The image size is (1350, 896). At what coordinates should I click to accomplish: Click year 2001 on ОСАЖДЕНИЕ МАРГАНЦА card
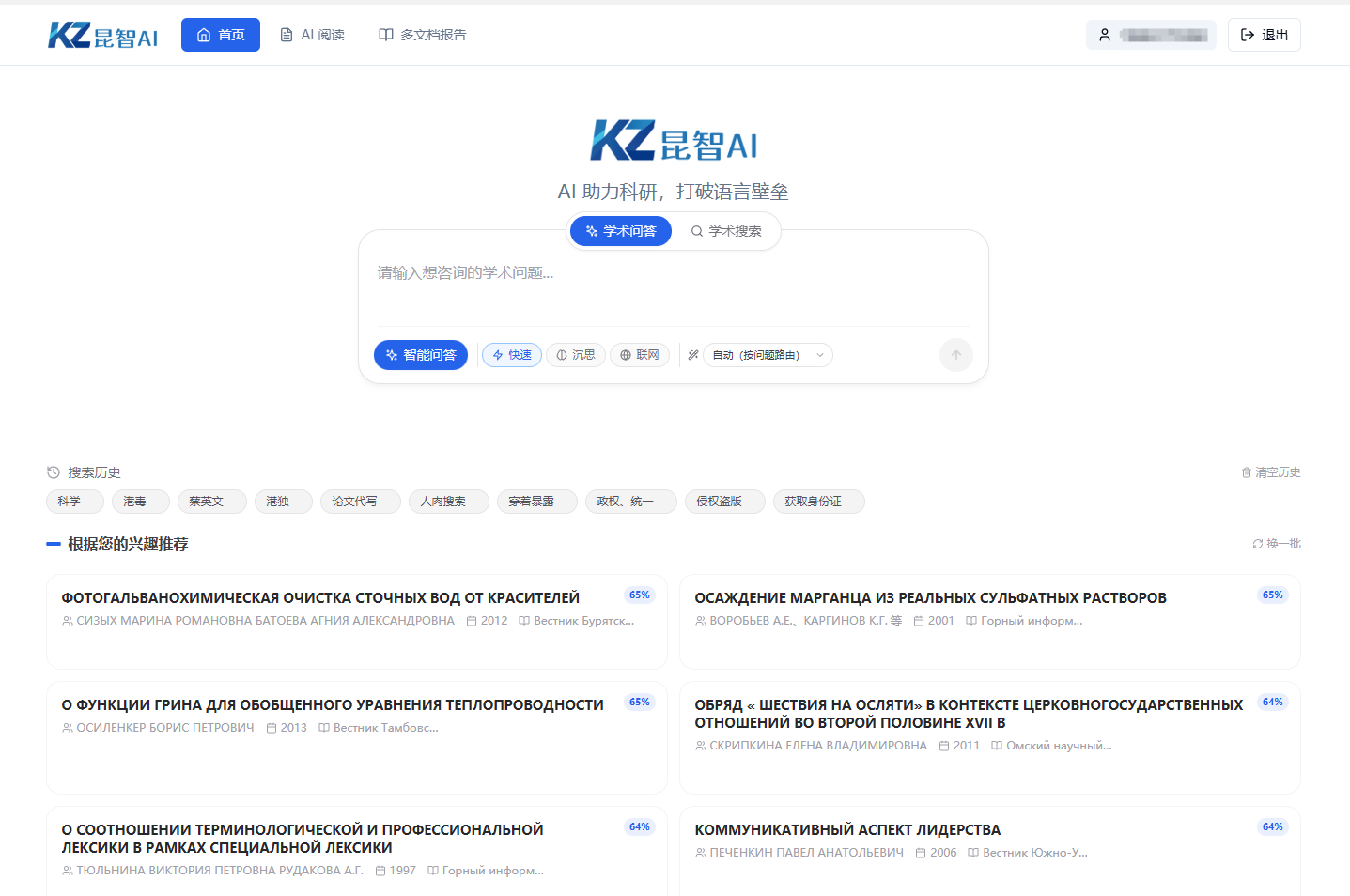(x=941, y=621)
